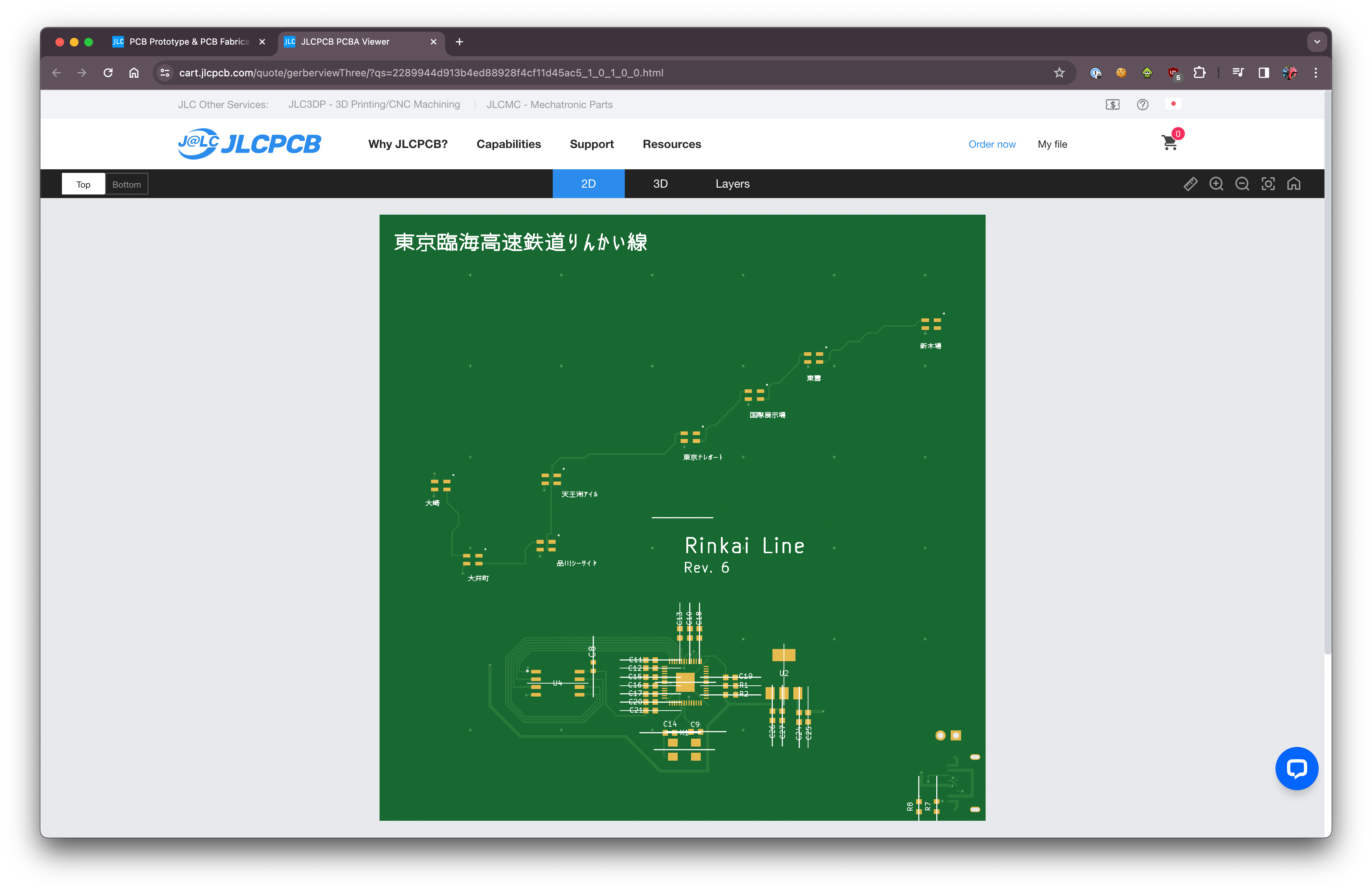Open JLCMC Mechatronic Parts link
Screen dimensions: 1372x891
(550, 104)
